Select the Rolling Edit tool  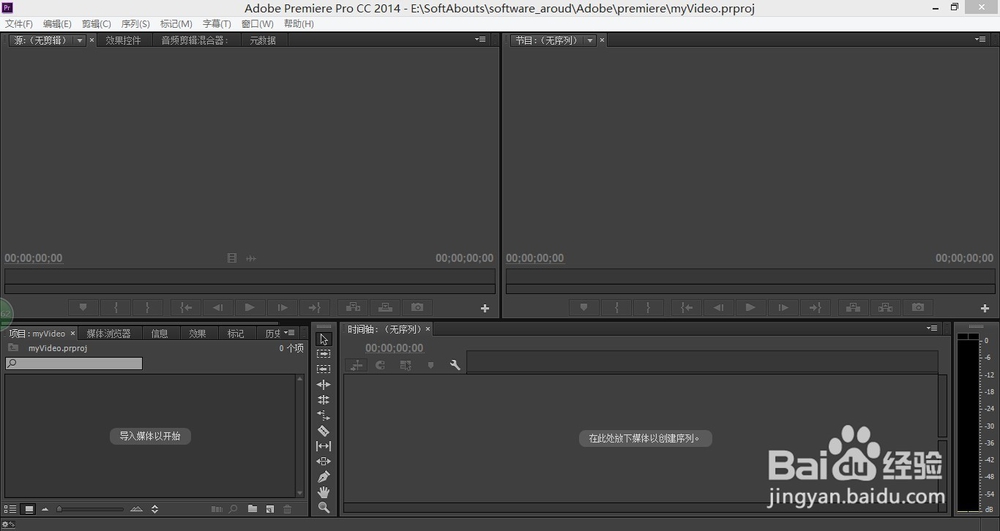point(323,400)
